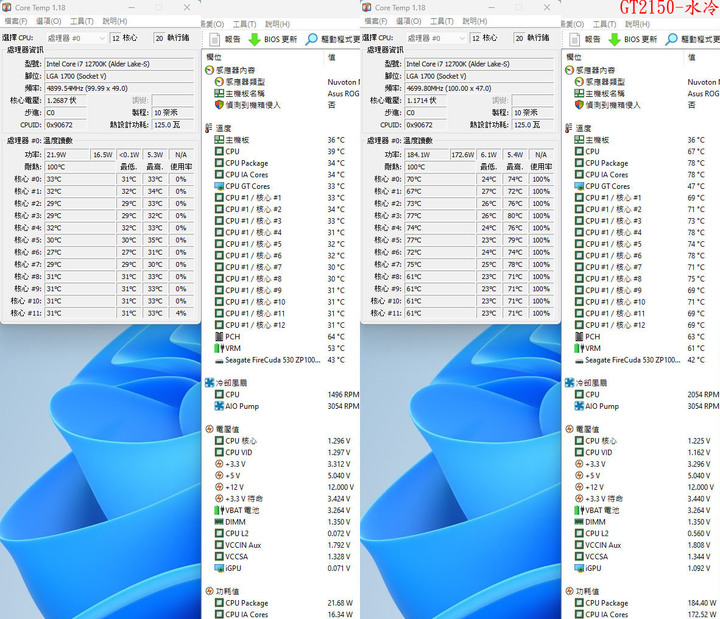Open 說明(H) menu in the Core Temp window showing 184.1W

pos(475,21)
